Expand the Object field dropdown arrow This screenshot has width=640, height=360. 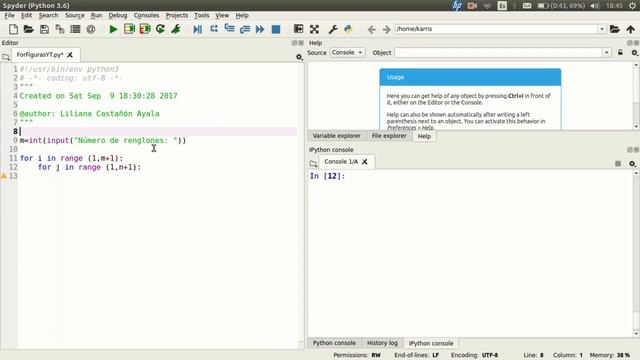point(607,52)
